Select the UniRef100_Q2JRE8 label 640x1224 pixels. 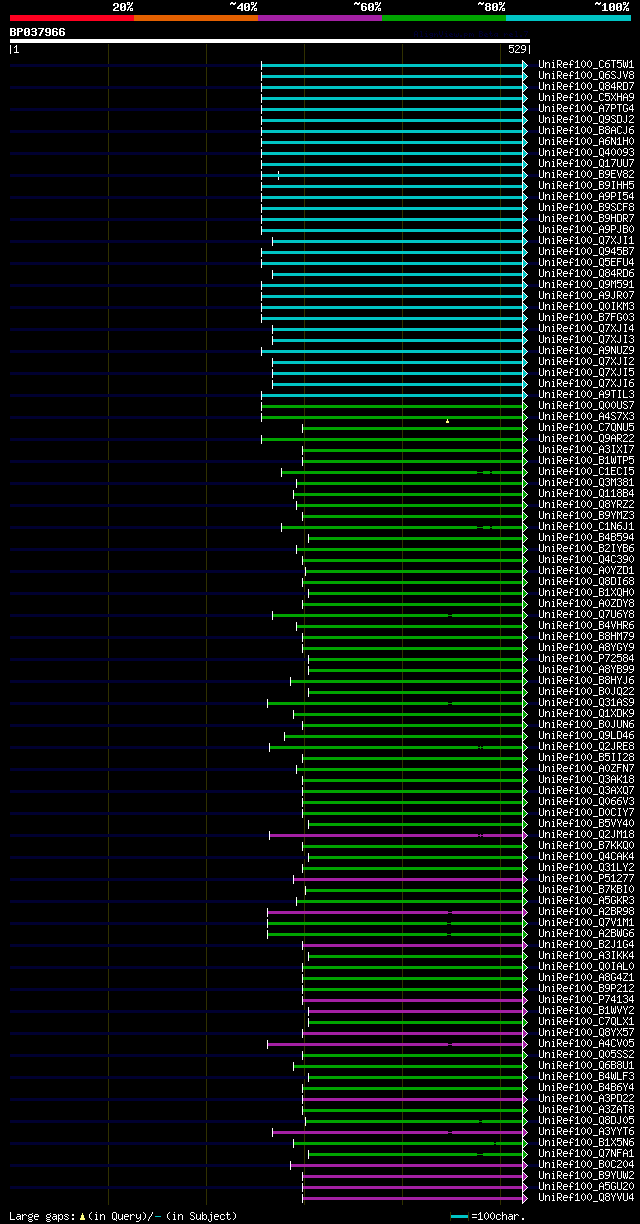(586, 746)
